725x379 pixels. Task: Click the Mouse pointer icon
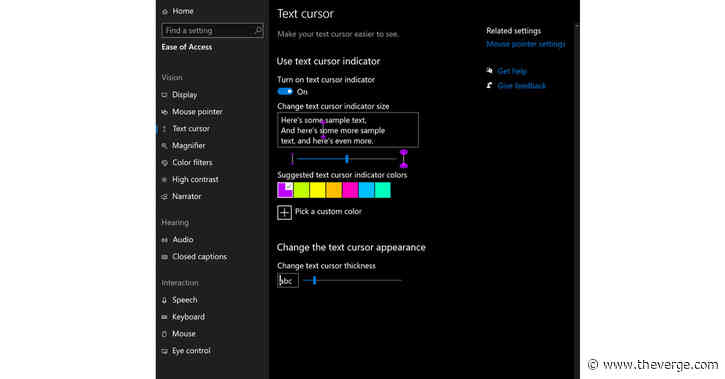(165, 112)
